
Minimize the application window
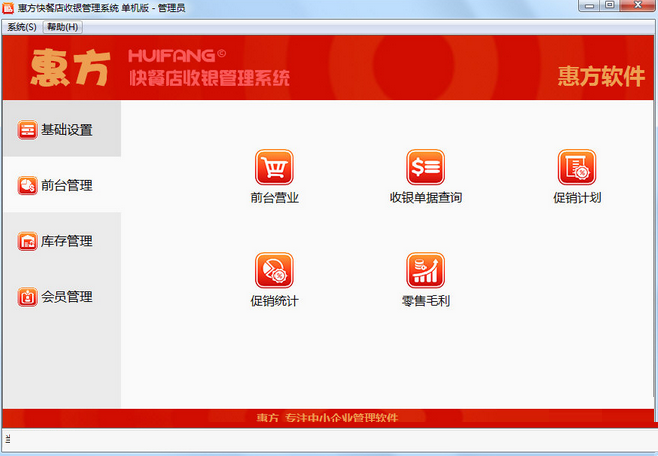click(x=590, y=6)
